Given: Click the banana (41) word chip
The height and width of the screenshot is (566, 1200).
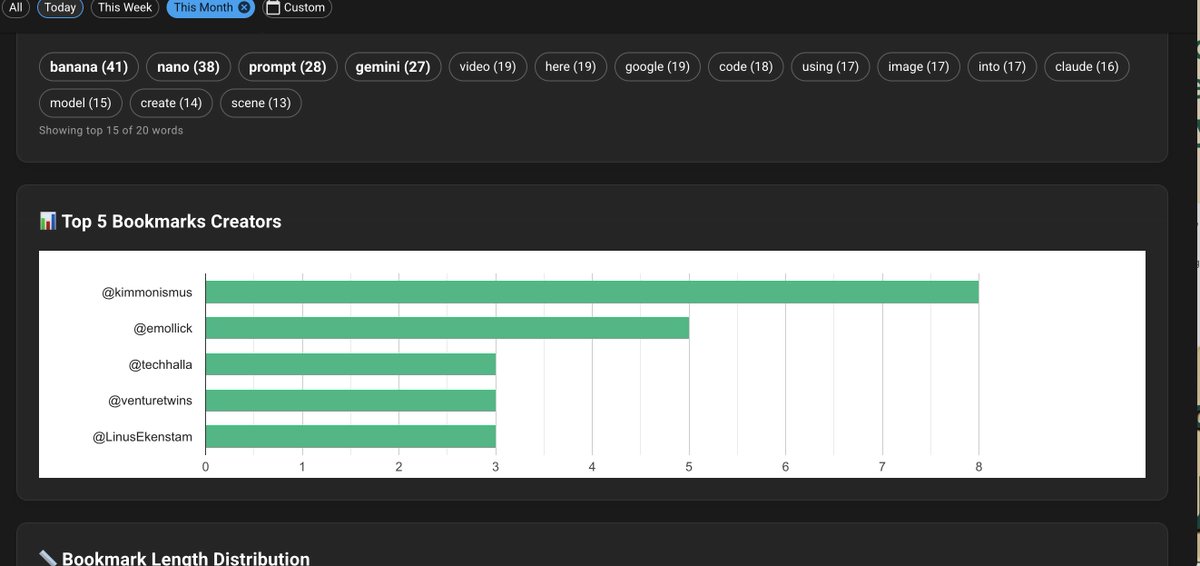Looking at the screenshot, I should [89, 67].
